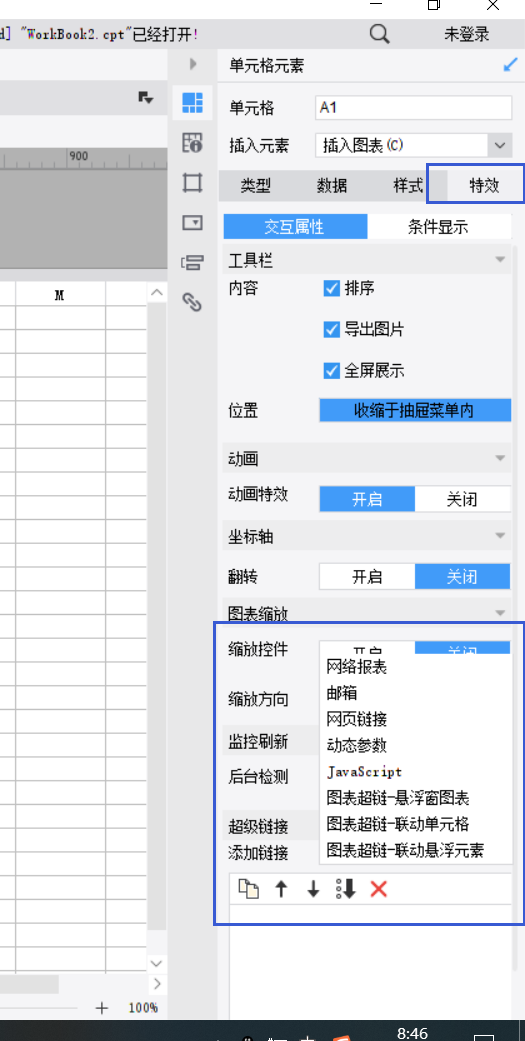This screenshot has width=525, height=1041.
Task: Move the hyperlink up with the up arrow
Action: pos(281,889)
